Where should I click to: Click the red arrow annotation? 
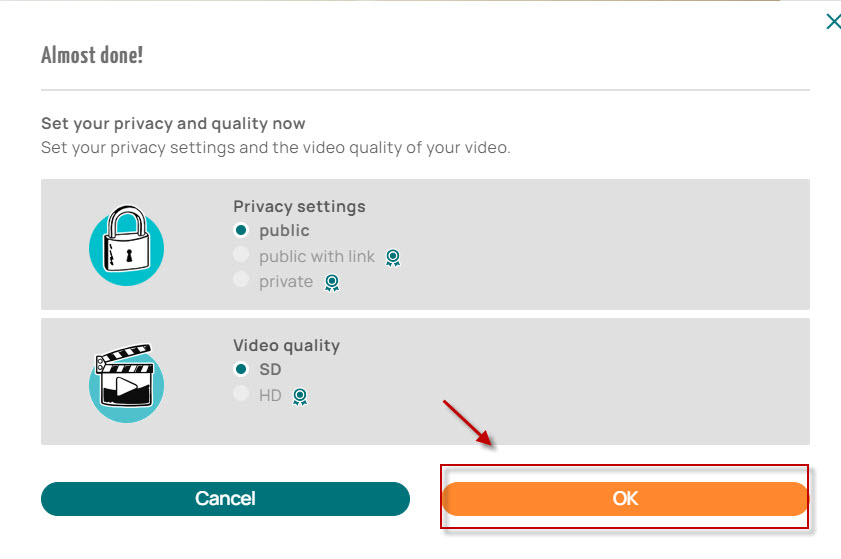[467, 423]
